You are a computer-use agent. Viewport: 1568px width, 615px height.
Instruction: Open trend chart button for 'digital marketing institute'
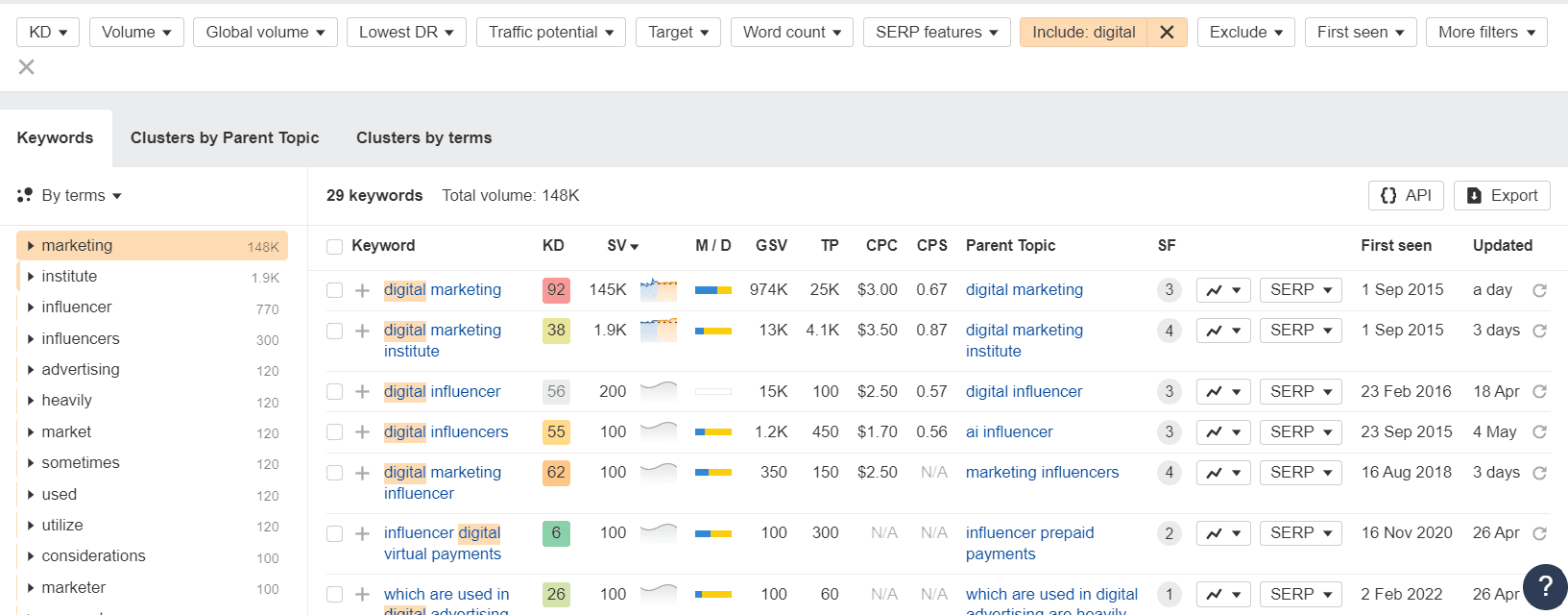tap(1223, 331)
